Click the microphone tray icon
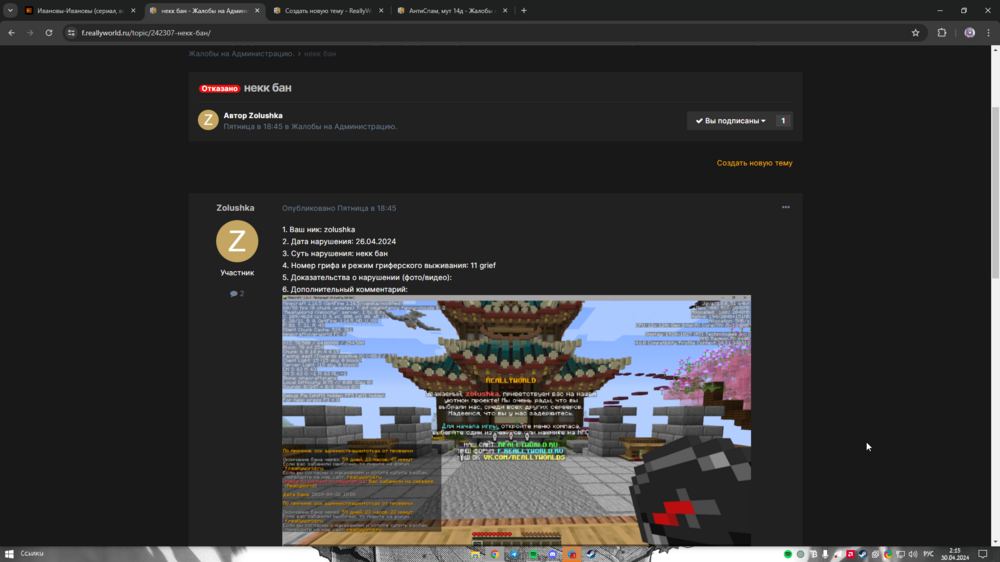This screenshot has width=1000, height=562. coord(825,554)
